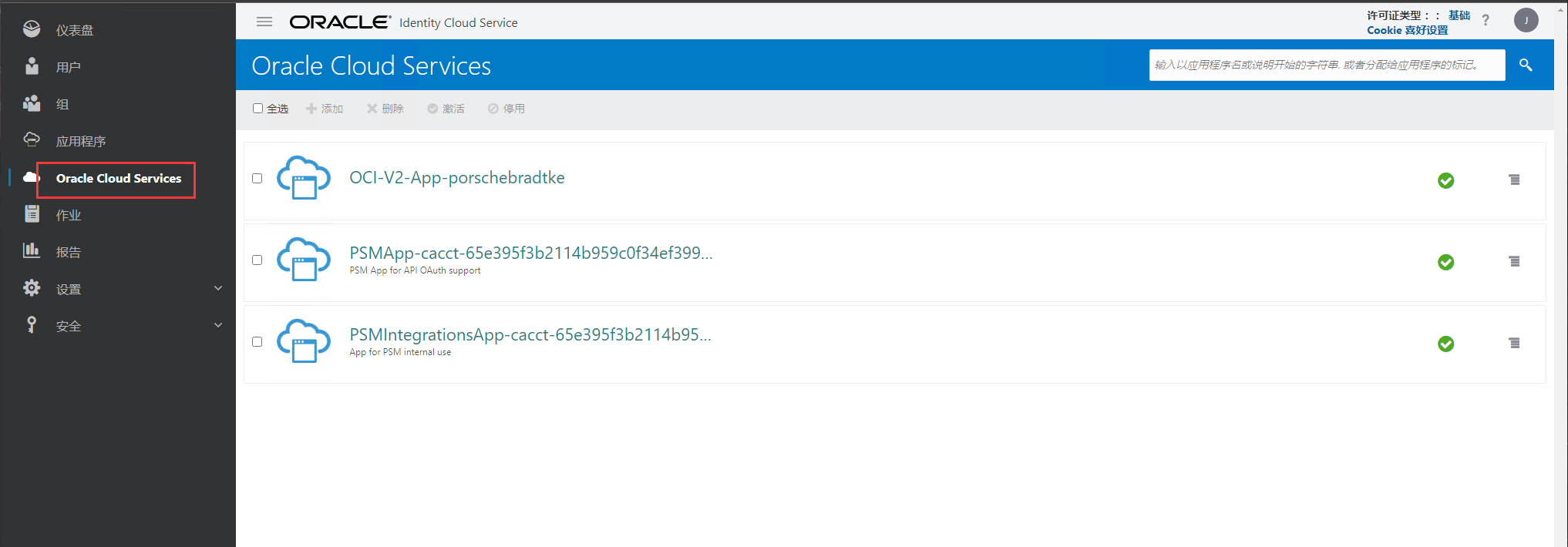Select the checkbox for PSMApp-cacct row
Viewport: 1568px width, 547px height.
point(257,260)
